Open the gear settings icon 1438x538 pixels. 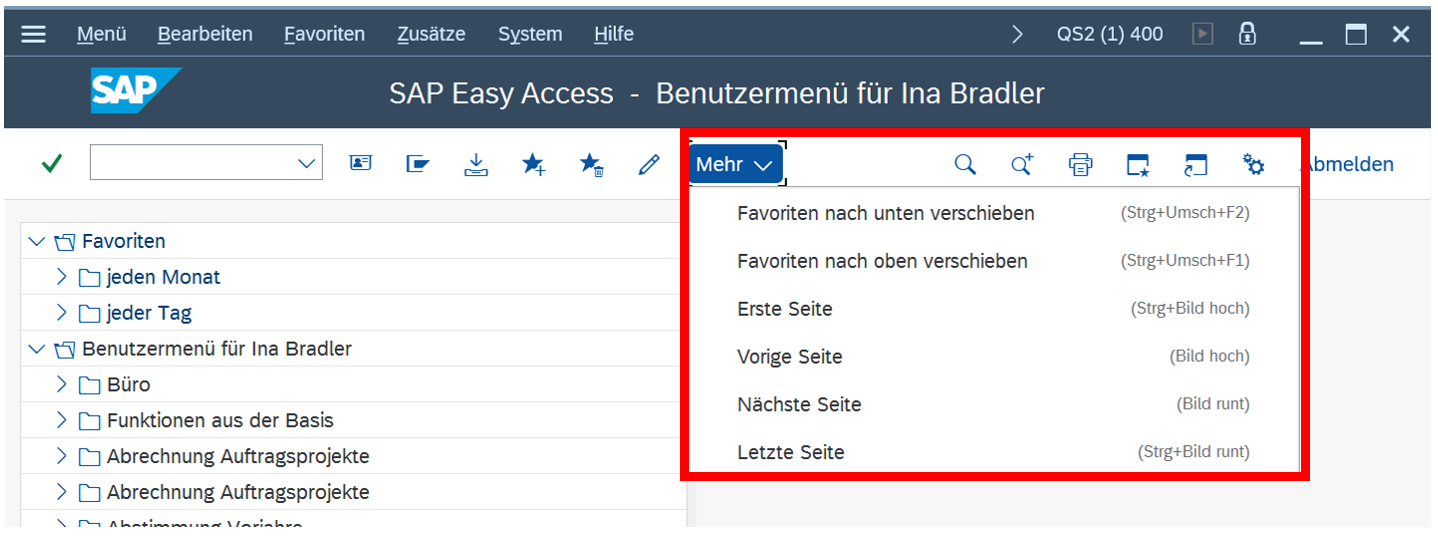tap(1253, 164)
